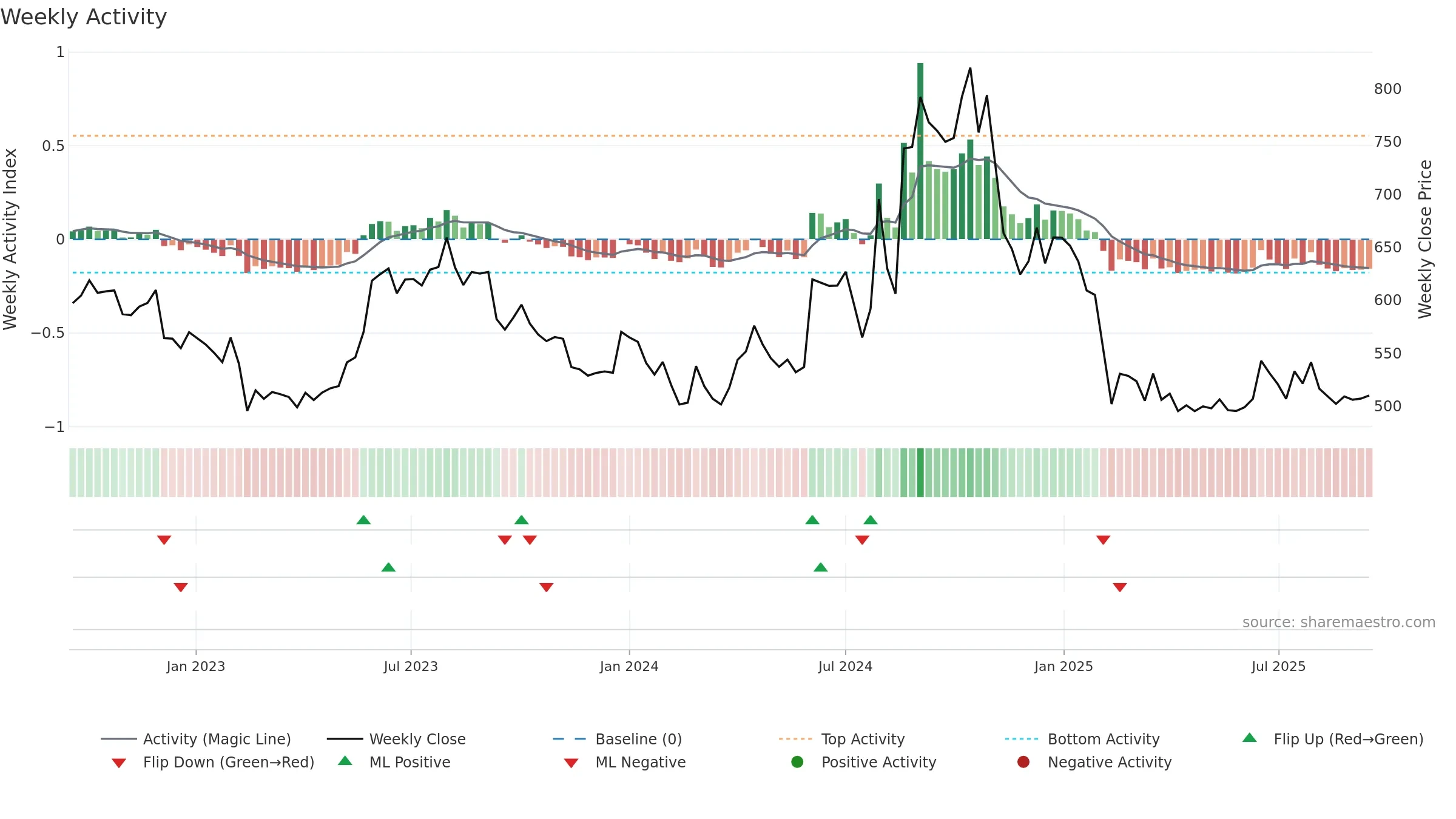
Task: Click the 600 price axis tick
Action: pos(1388,300)
